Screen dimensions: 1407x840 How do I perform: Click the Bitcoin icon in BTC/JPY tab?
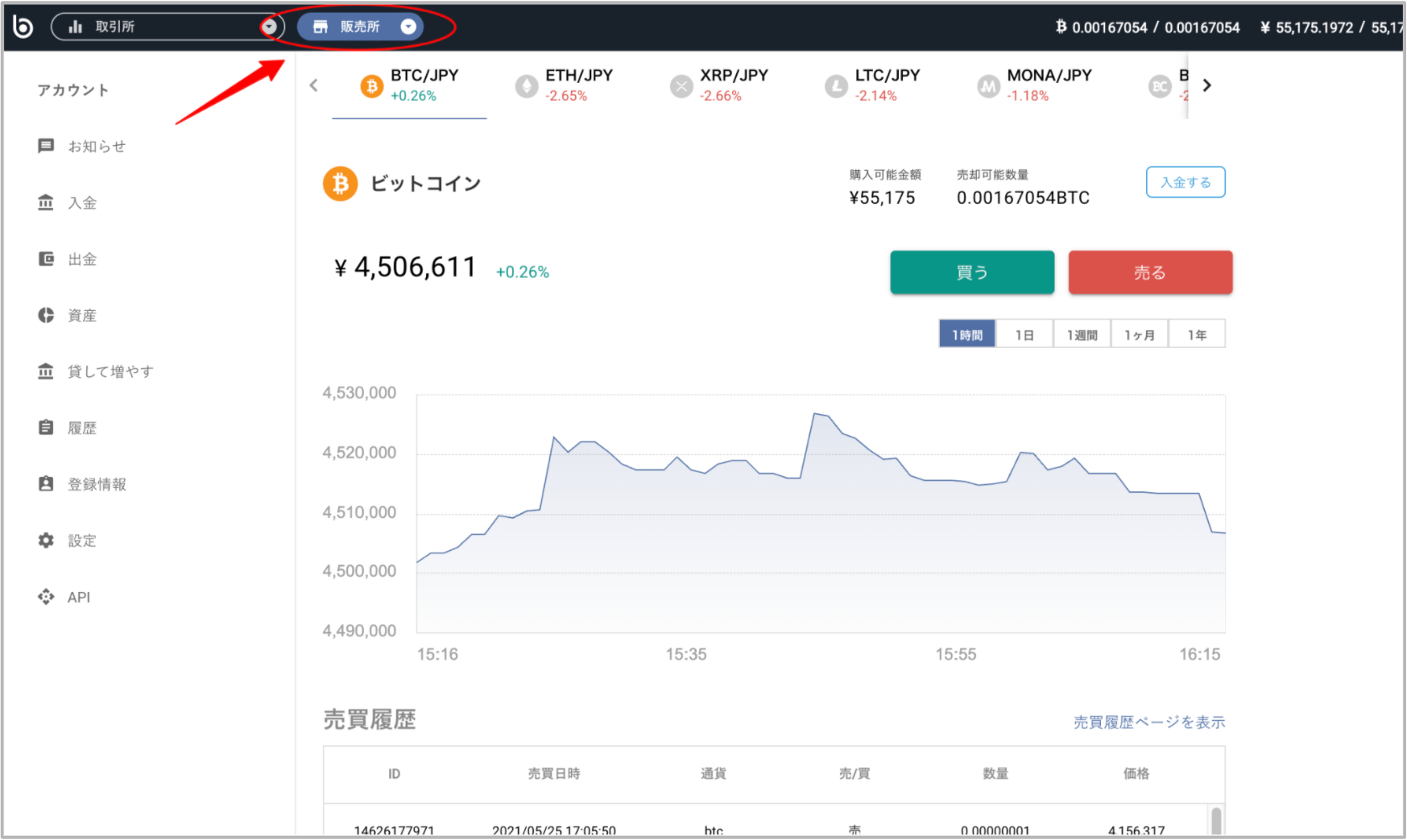point(371,86)
